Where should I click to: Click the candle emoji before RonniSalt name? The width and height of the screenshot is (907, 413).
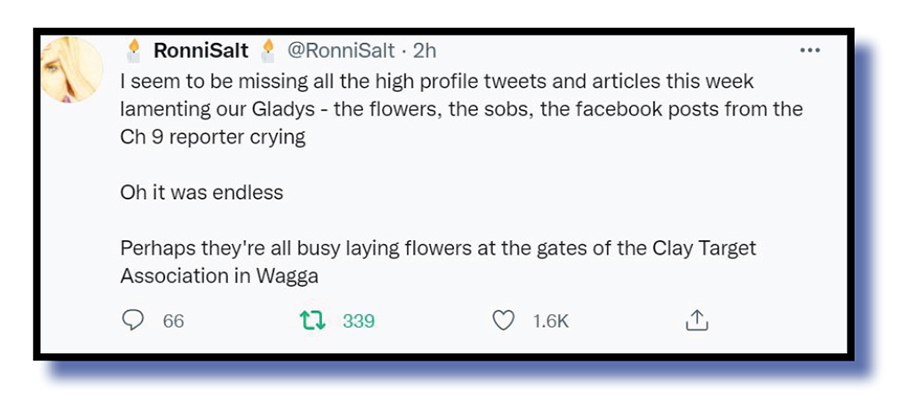[134, 50]
